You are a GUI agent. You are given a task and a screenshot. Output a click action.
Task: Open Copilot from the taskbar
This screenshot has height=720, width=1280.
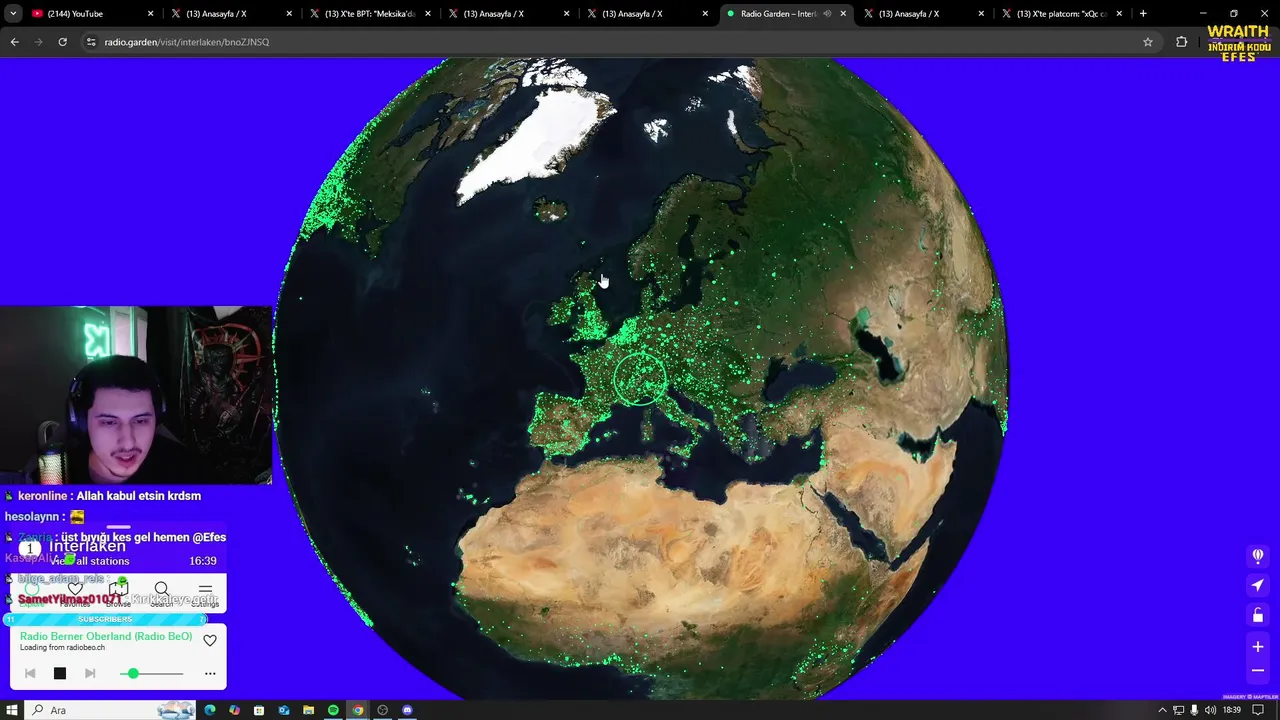(x=235, y=710)
